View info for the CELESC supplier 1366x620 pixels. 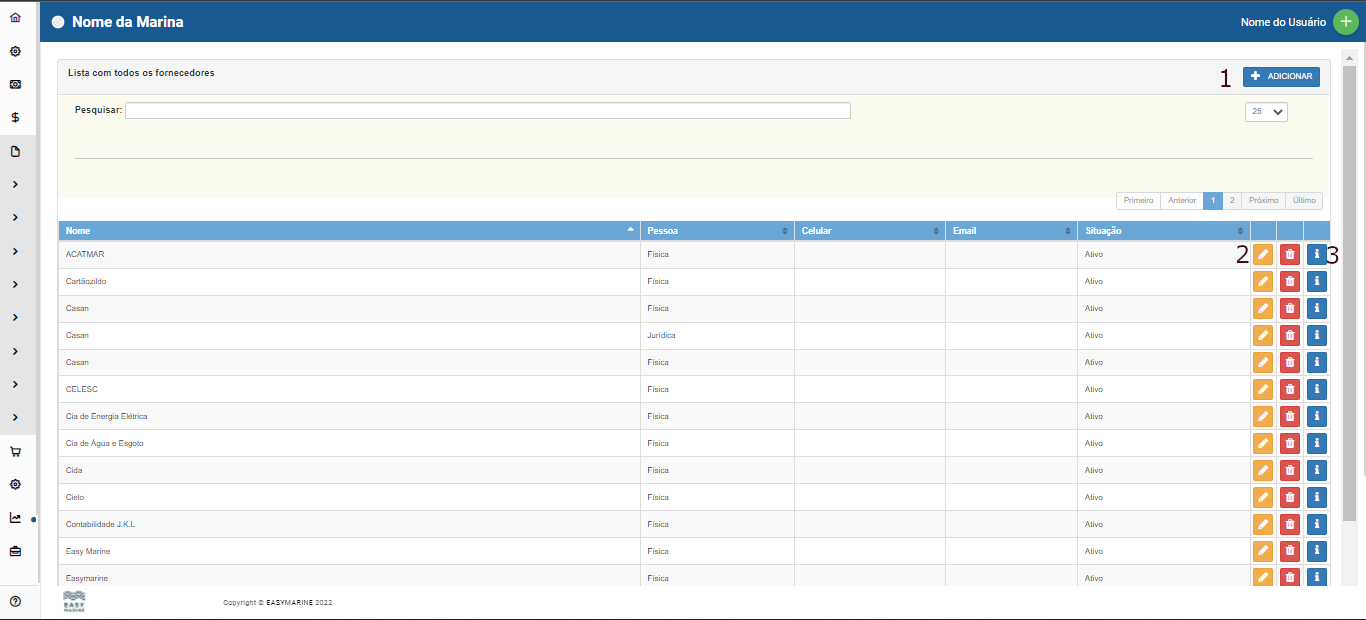(1317, 390)
